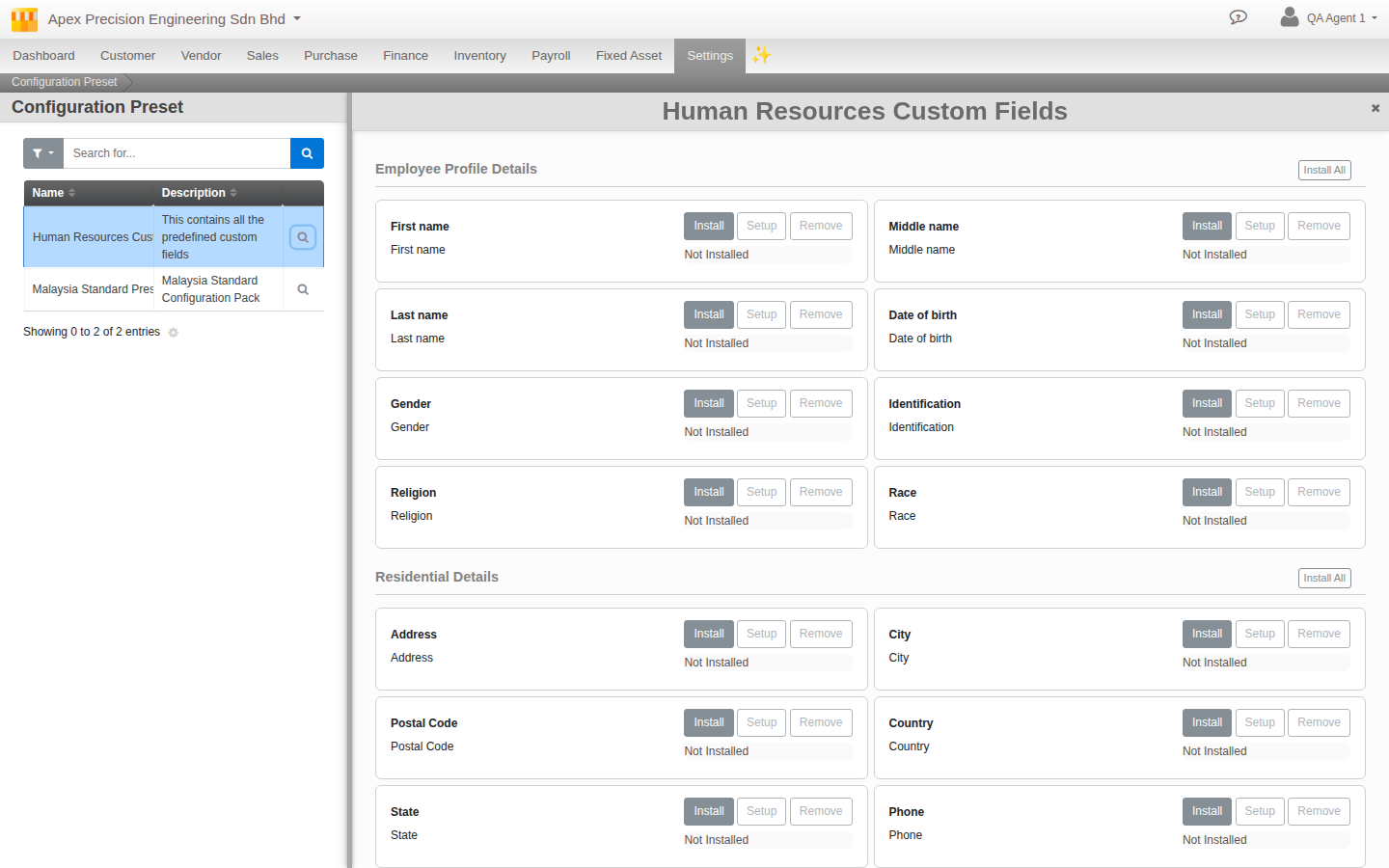Install the Gender field
1389x868 pixels.
[x=709, y=403]
